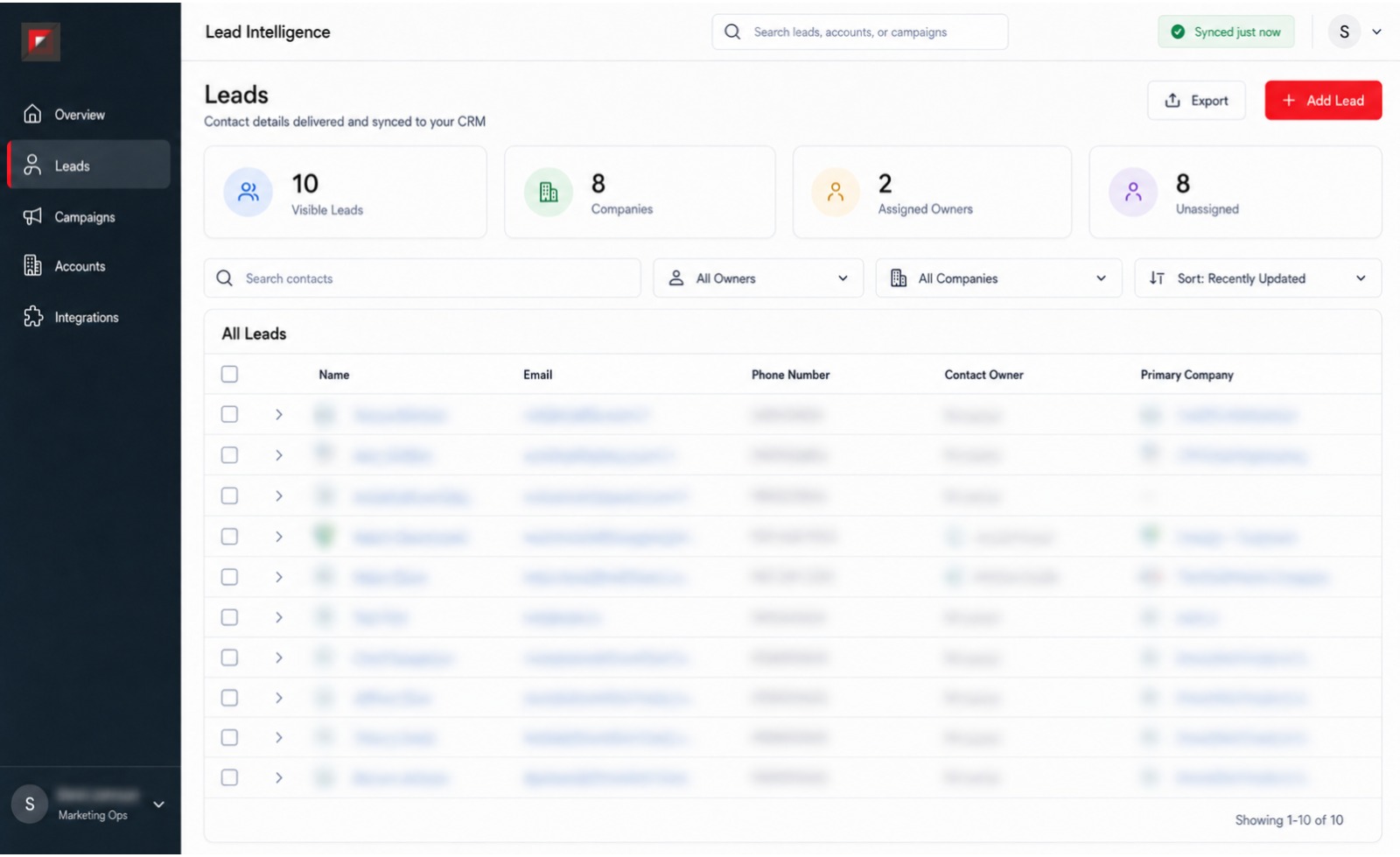Click the "Lead Intelligence" header title
Viewport: 1400px width, 857px height.
coord(268,32)
